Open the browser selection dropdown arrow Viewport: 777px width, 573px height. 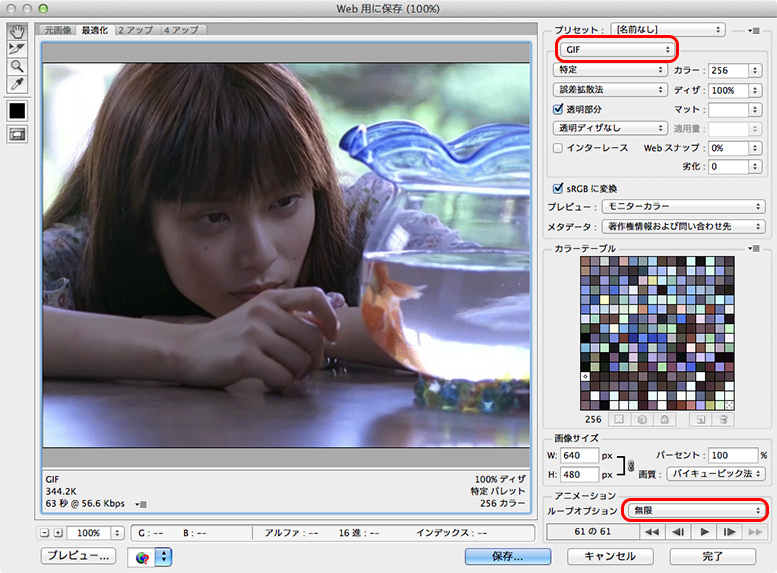(x=164, y=557)
